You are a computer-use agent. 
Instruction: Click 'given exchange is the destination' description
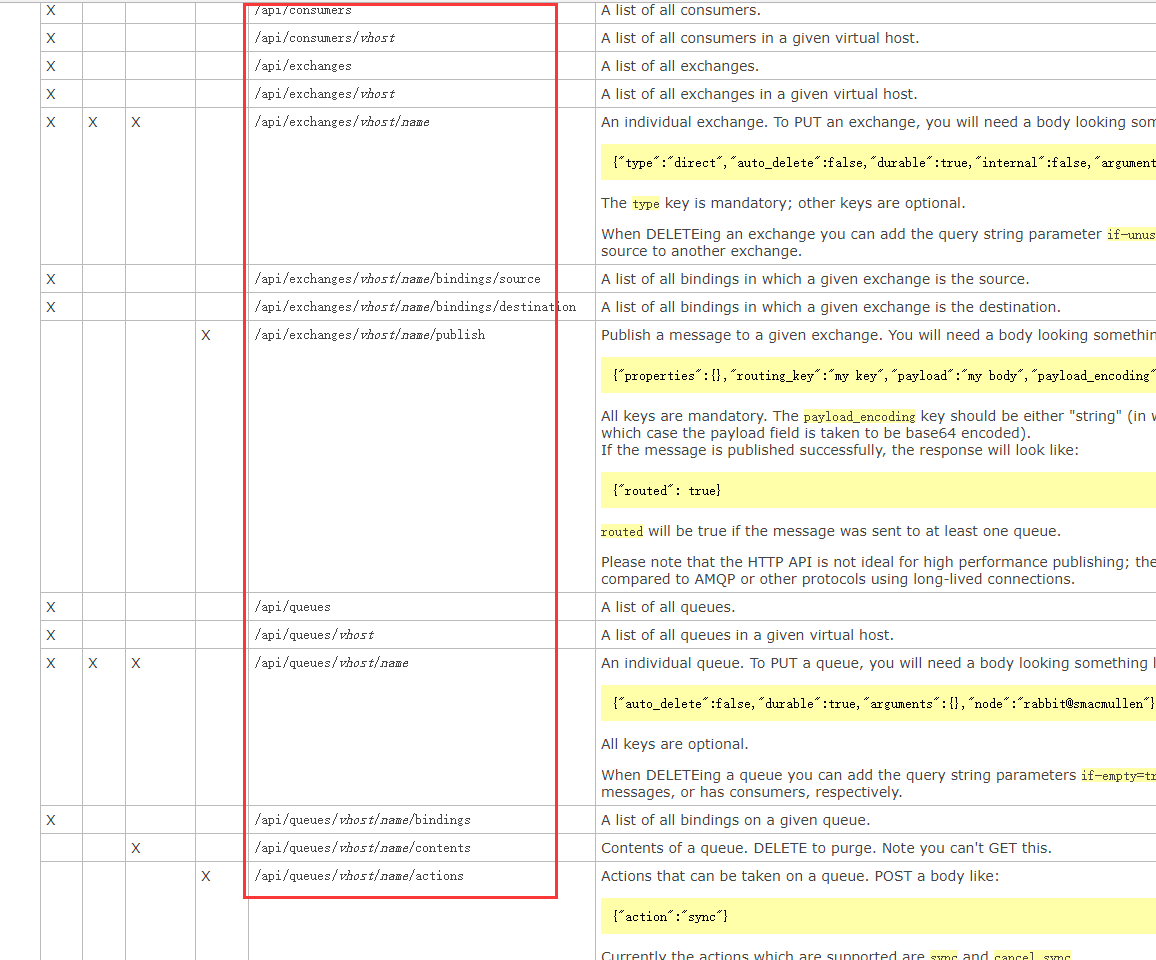(x=831, y=307)
